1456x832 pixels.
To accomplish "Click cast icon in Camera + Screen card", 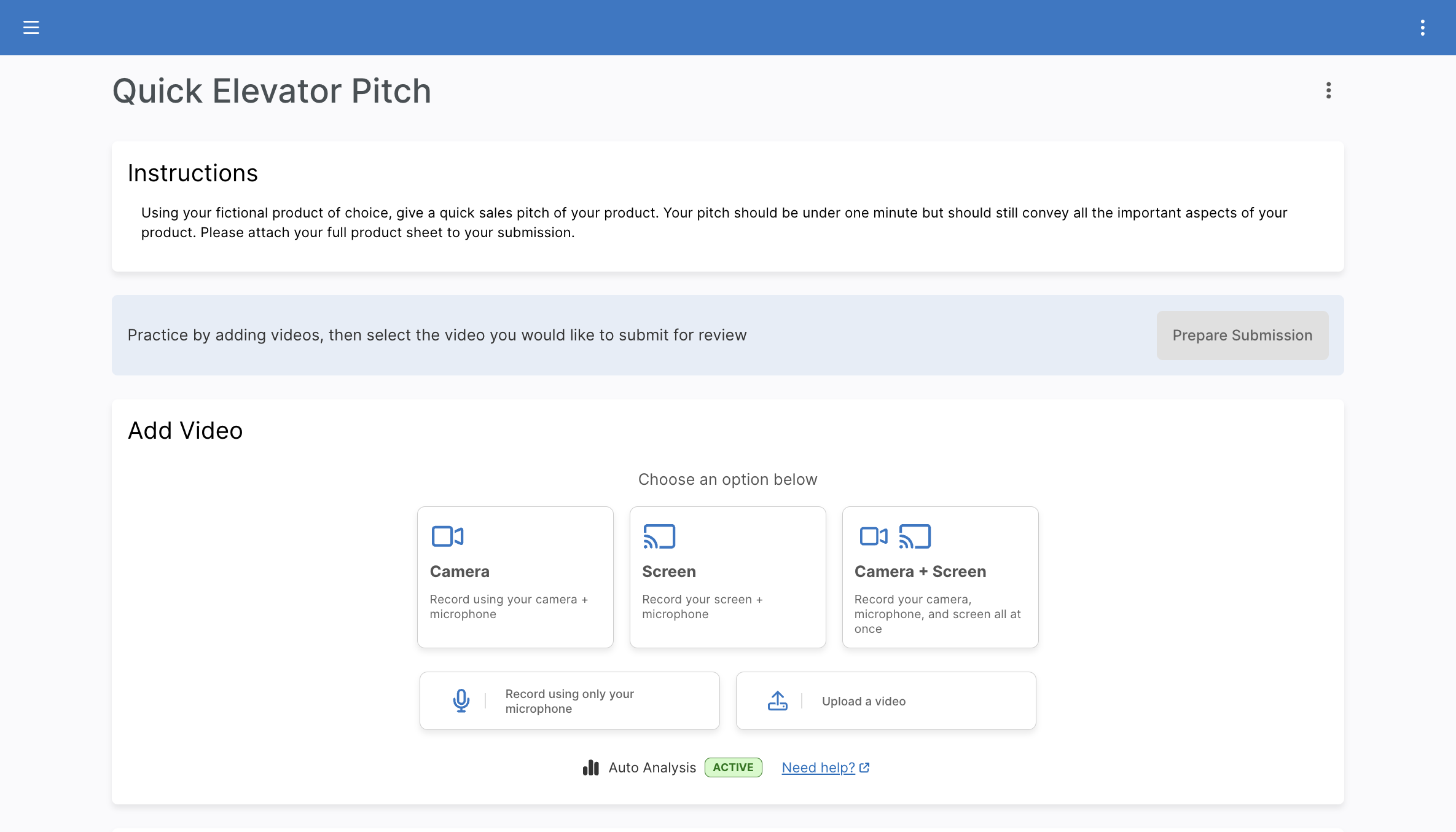I will tap(915, 536).
